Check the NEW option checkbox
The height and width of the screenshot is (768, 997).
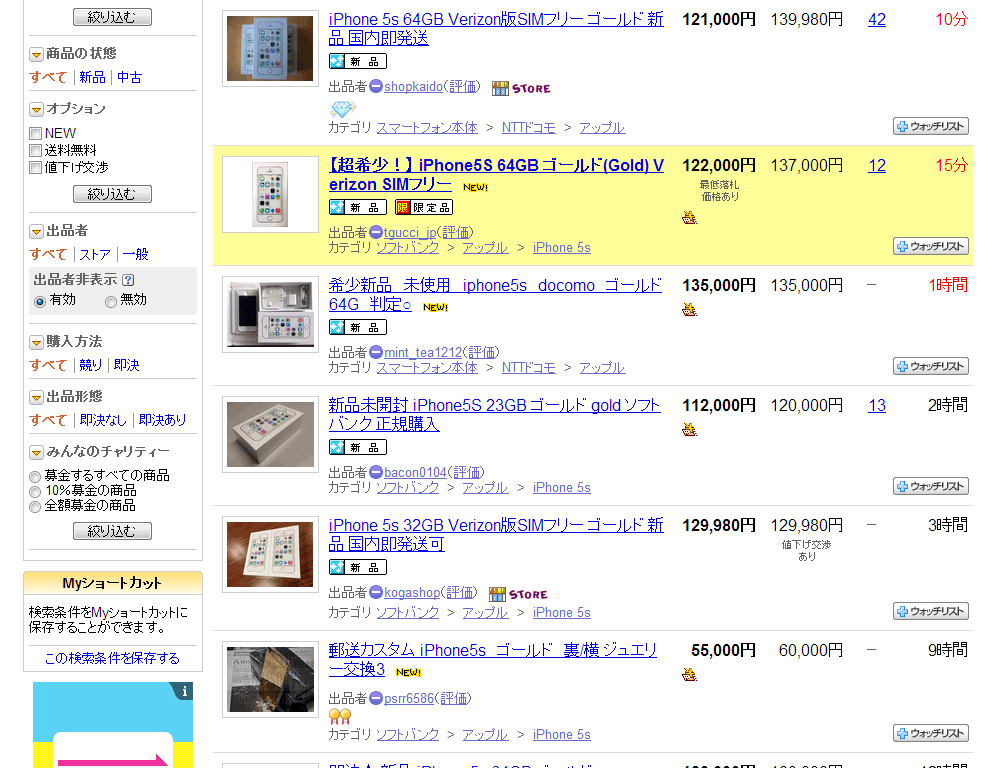coord(36,134)
